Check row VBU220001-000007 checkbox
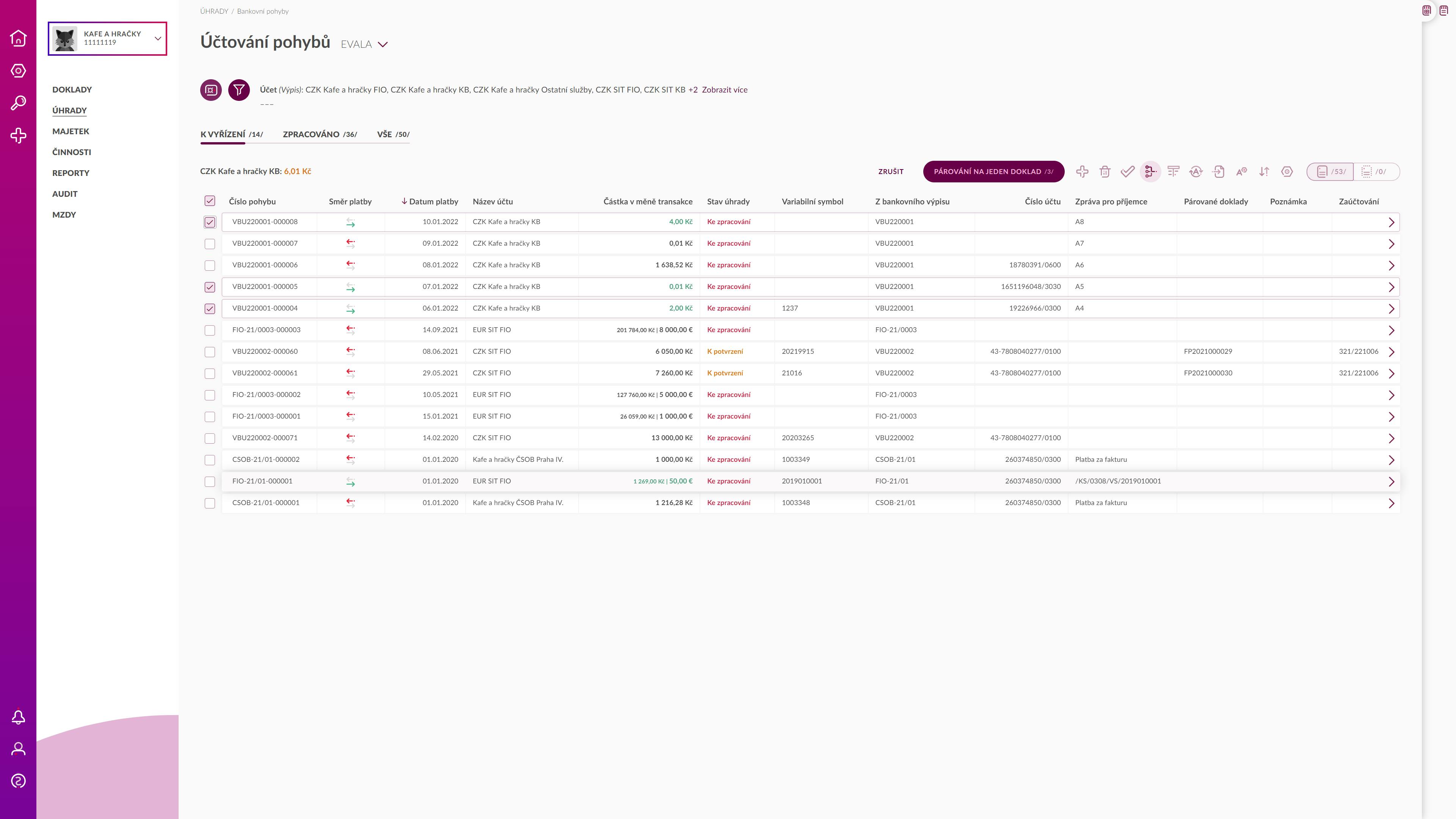This screenshot has height=819, width=1456. tap(210, 243)
